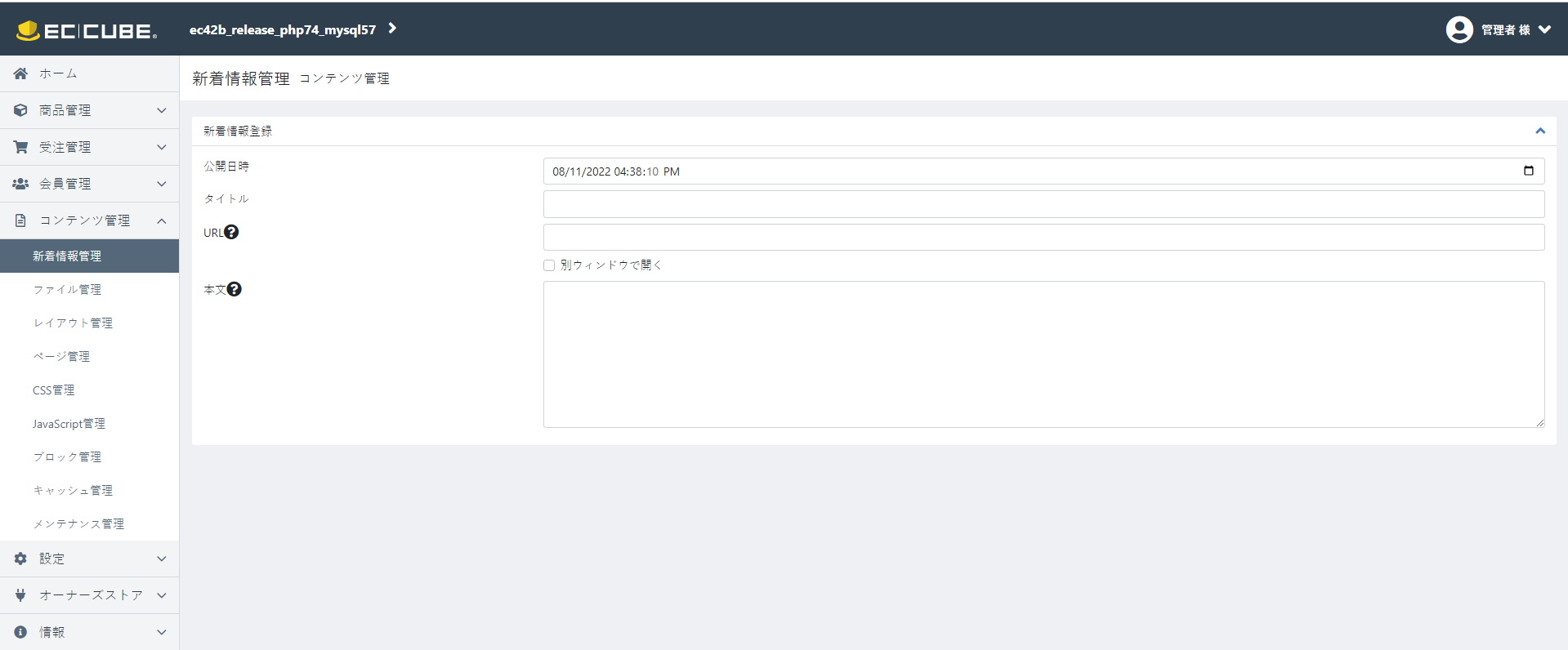Focus the タイトル input field

(x=1043, y=204)
